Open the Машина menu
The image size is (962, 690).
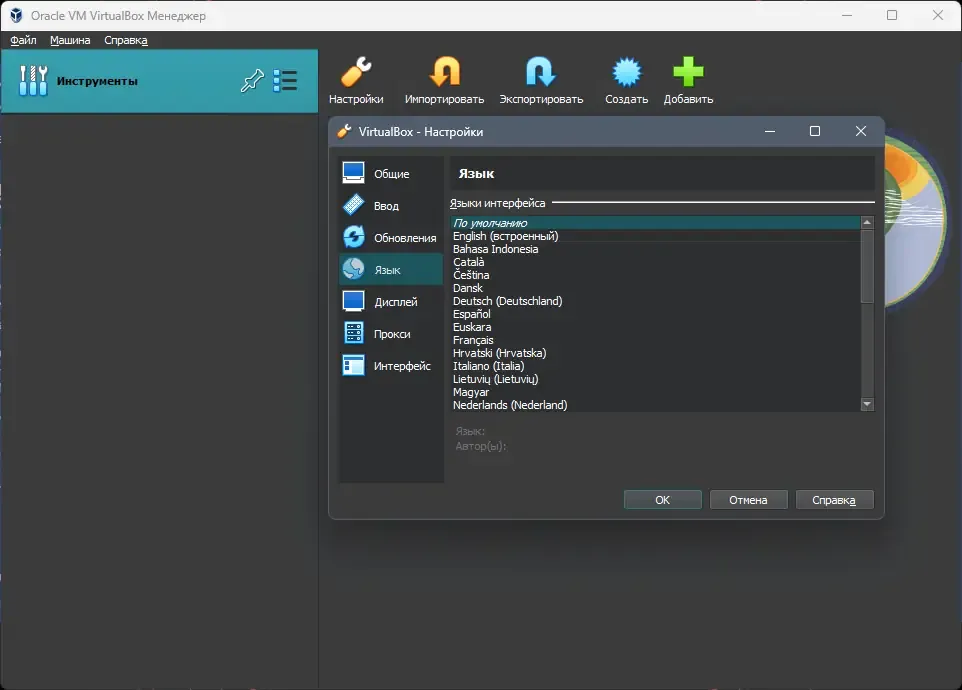pyautogui.click(x=70, y=40)
